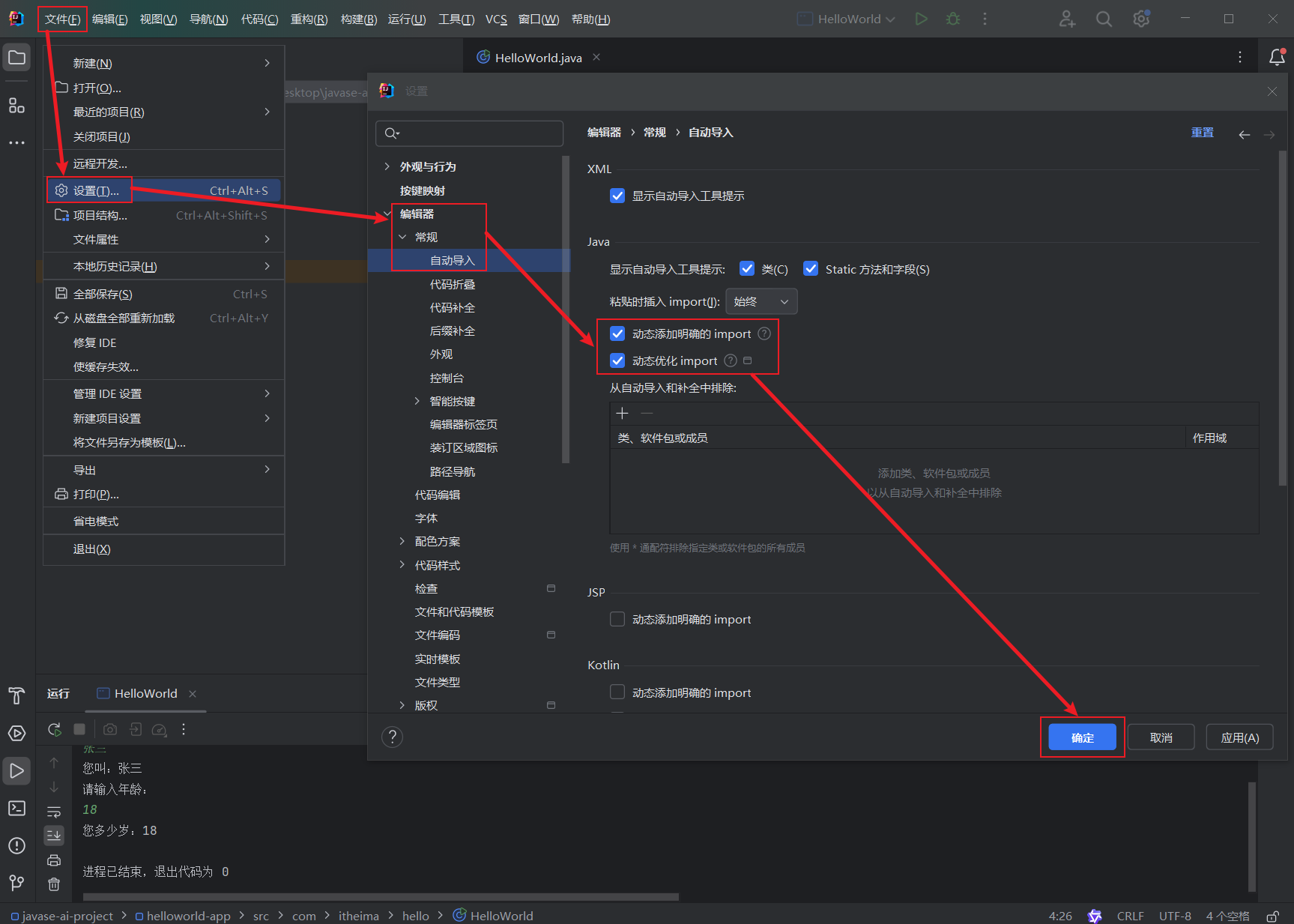Toggle scroll to end in run console
Image resolution: width=1294 pixels, height=924 pixels.
click(54, 835)
